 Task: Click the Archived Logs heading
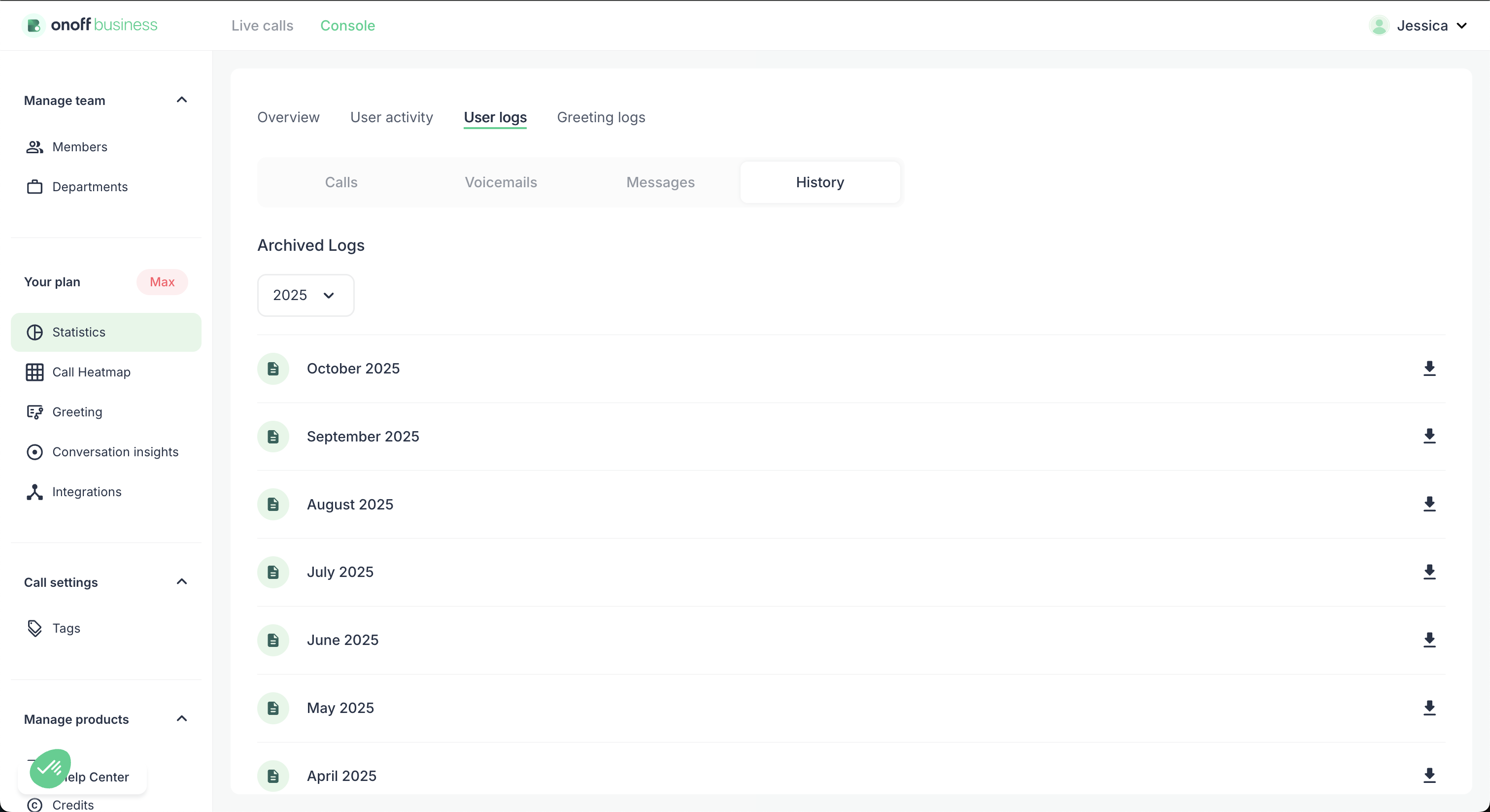tap(310, 245)
